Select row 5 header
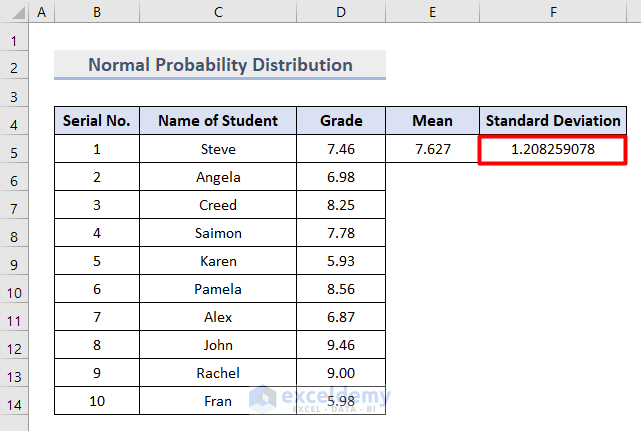 [x=14, y=150]
